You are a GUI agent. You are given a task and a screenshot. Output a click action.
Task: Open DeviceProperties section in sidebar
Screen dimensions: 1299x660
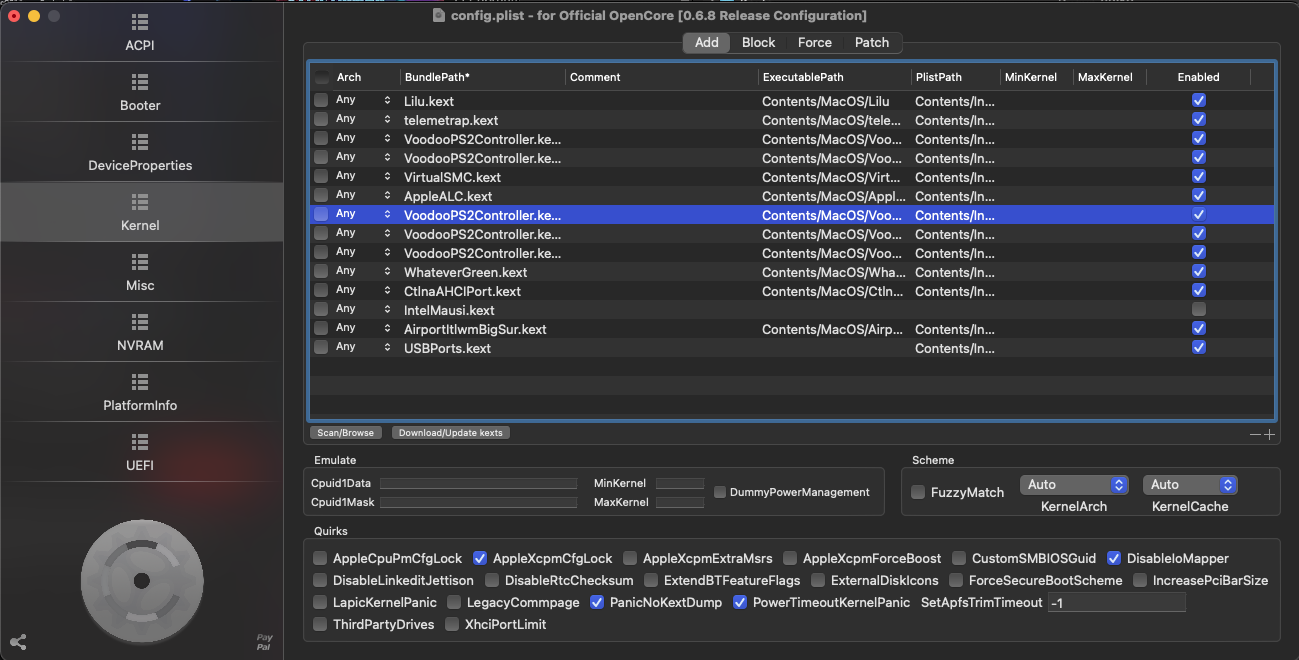140,142
